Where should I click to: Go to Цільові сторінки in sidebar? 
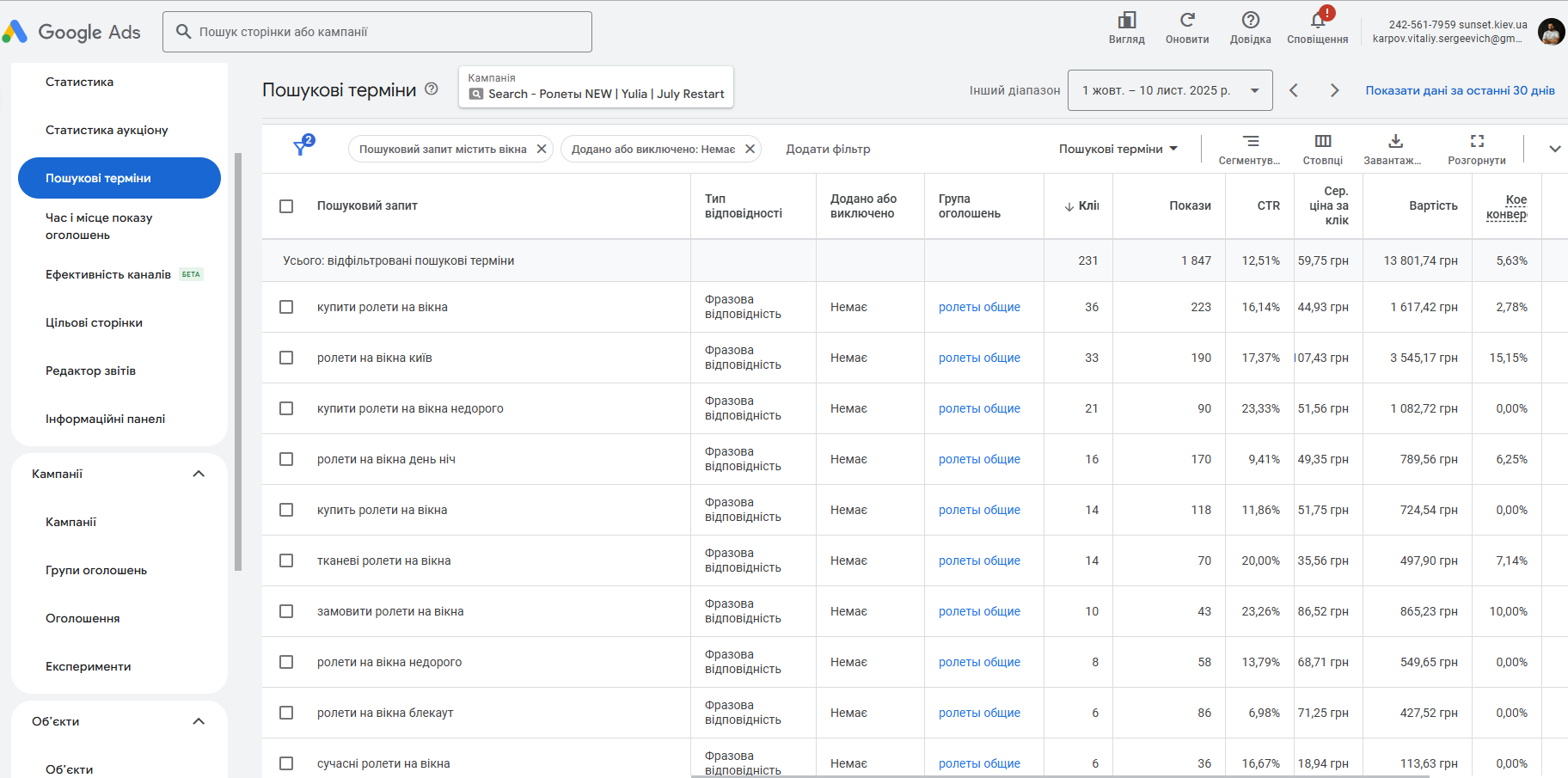[x=94, y=322]
